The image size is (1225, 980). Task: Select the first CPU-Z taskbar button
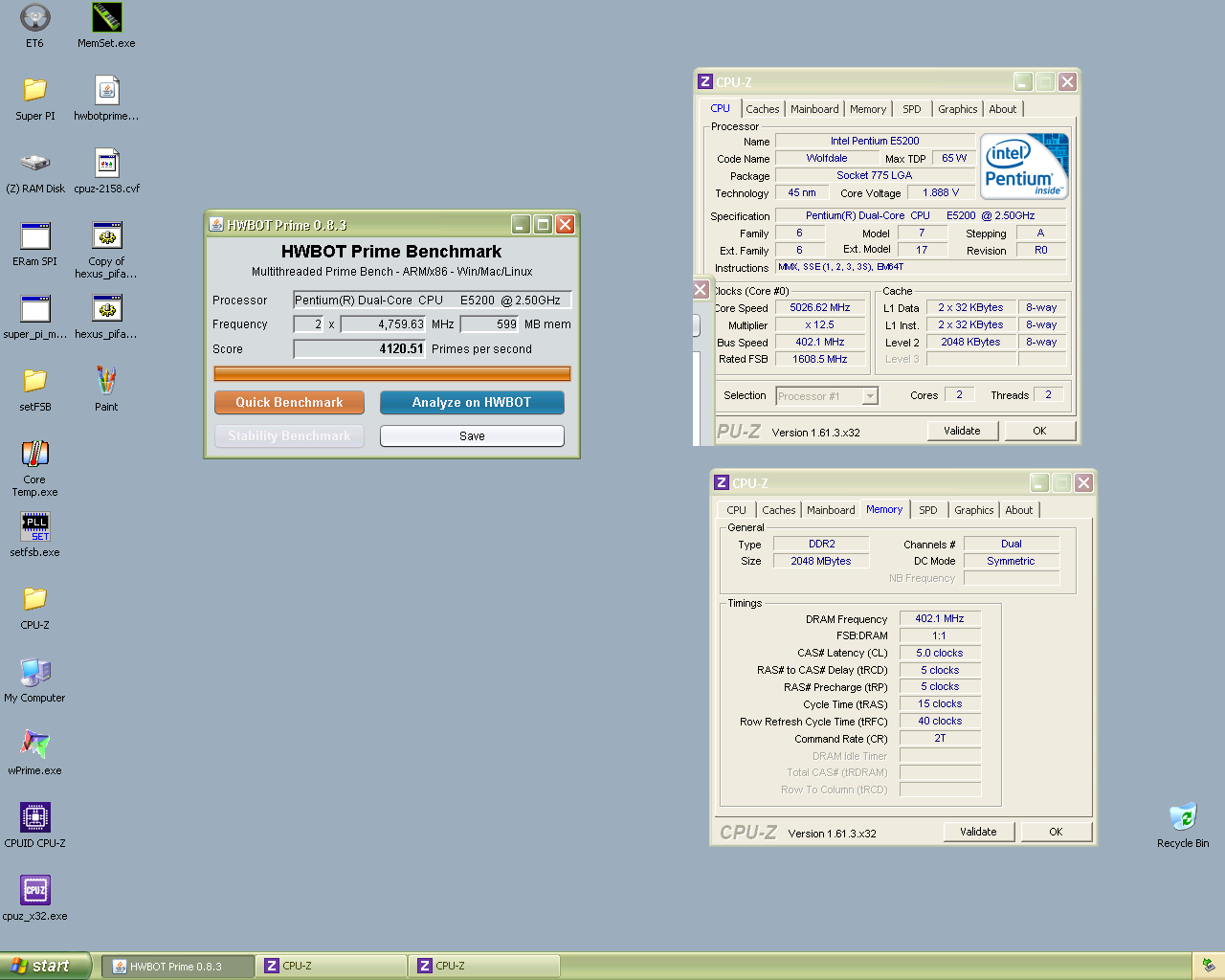point(331,967)
